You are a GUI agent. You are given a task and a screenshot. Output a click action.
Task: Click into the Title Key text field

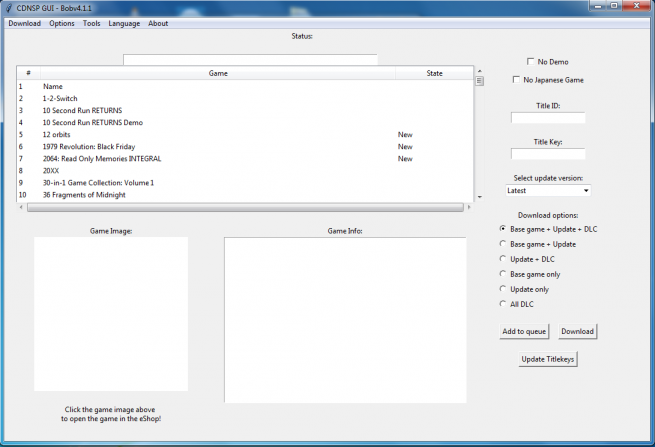[x=548, y=154]
